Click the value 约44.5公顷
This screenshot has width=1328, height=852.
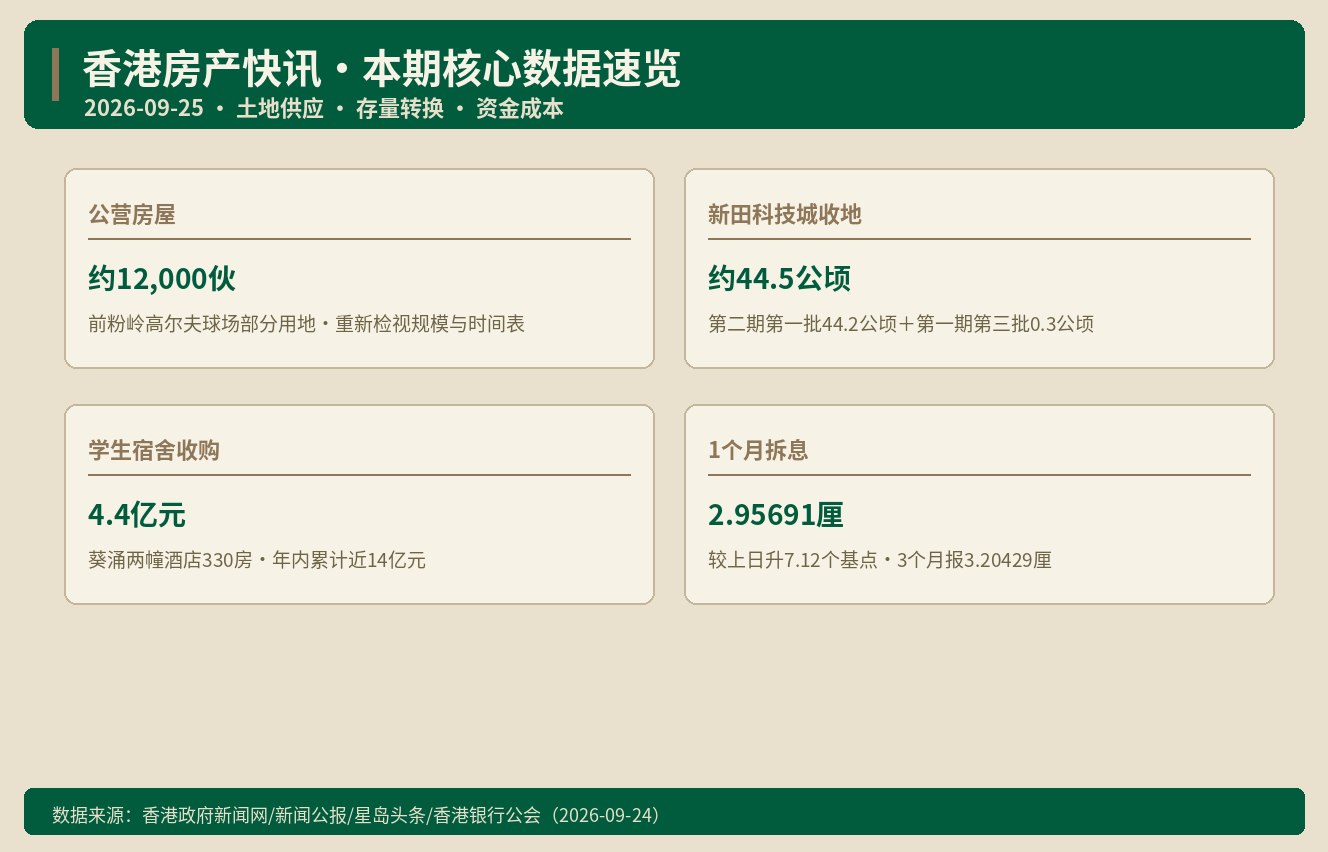779,279
